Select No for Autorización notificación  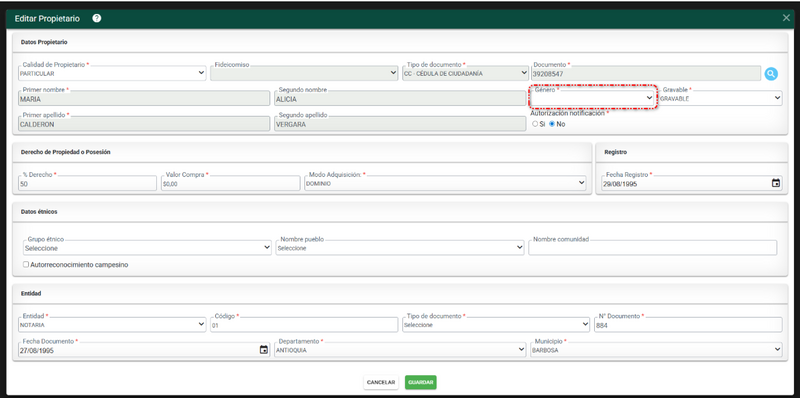coord(552,124)
